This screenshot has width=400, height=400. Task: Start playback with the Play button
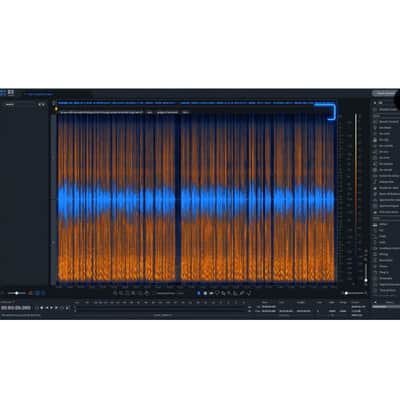51,308
